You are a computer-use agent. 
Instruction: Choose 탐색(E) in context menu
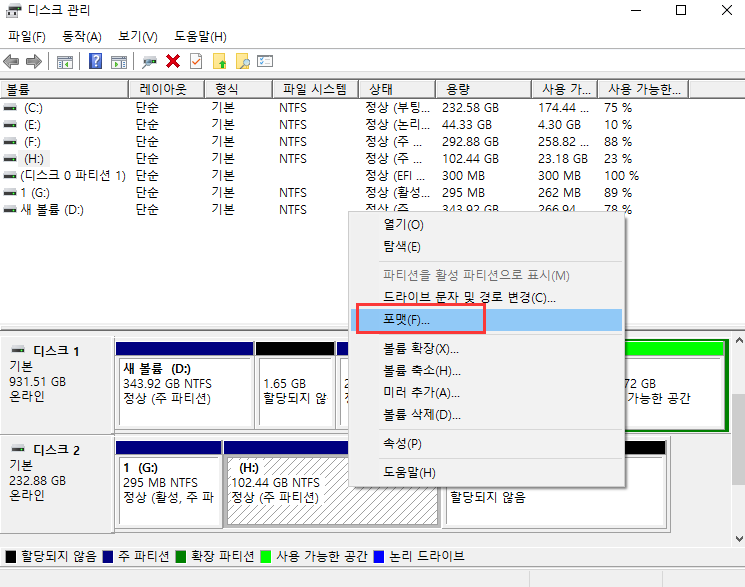pos(487,247)
